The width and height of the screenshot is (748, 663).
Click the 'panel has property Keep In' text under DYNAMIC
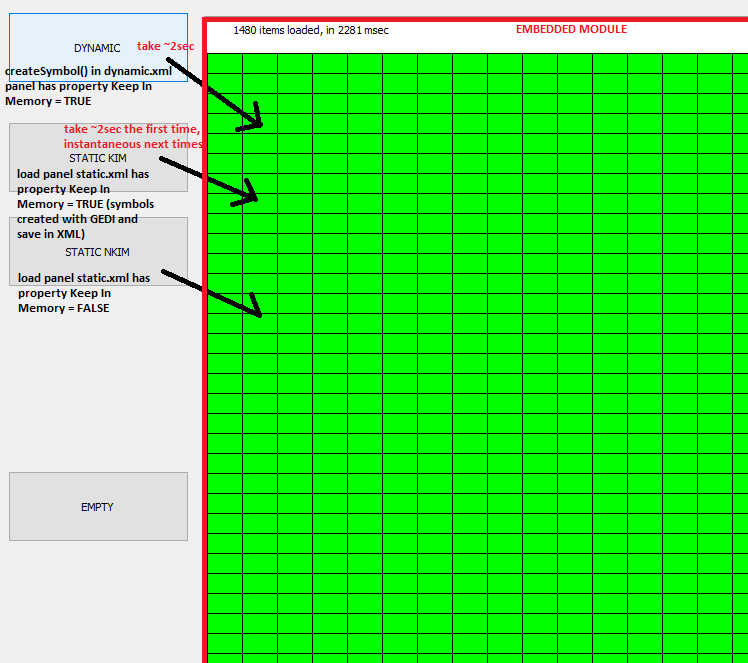click(78, 86)
